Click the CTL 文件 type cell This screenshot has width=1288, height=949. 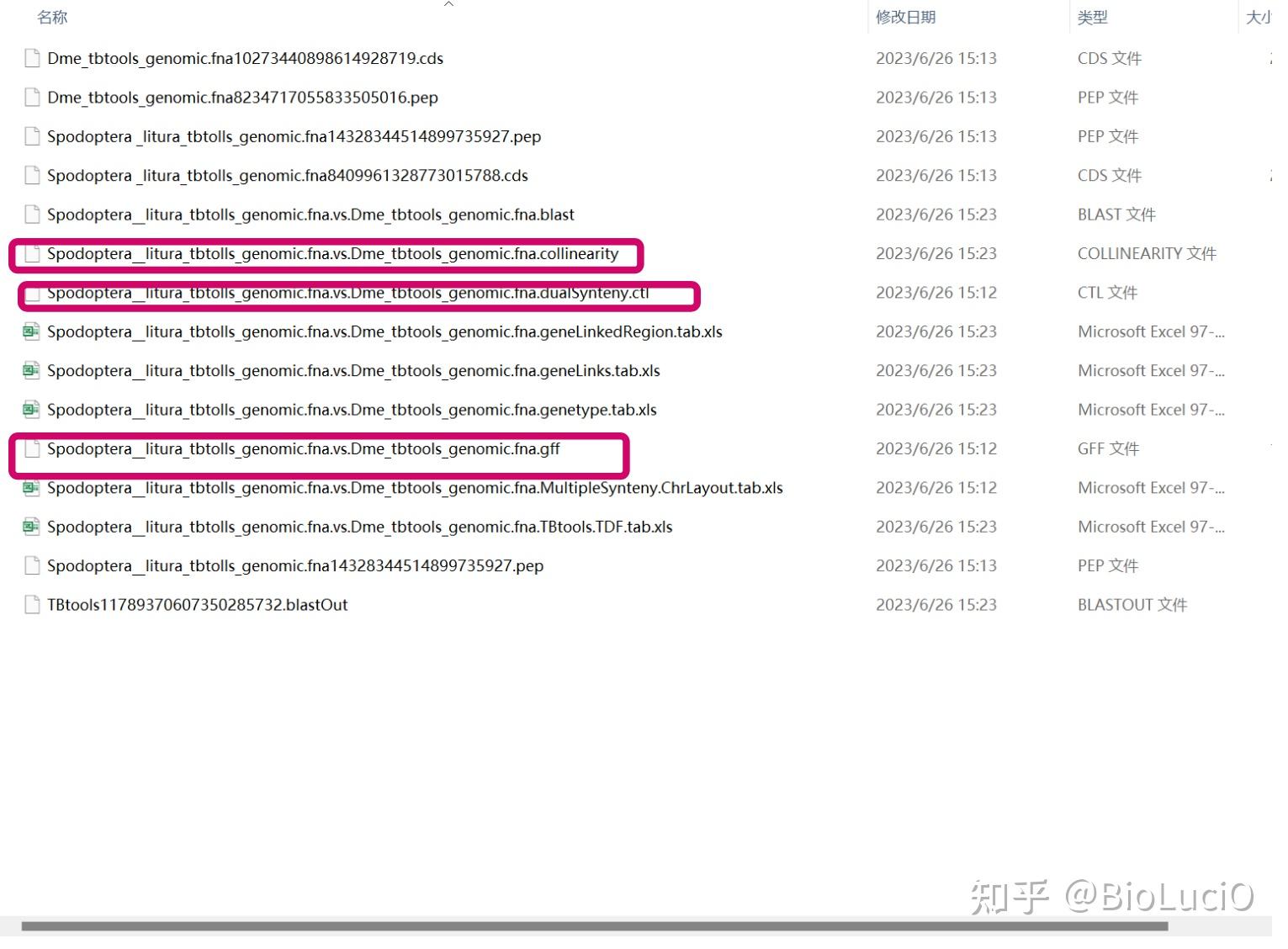1107,293
